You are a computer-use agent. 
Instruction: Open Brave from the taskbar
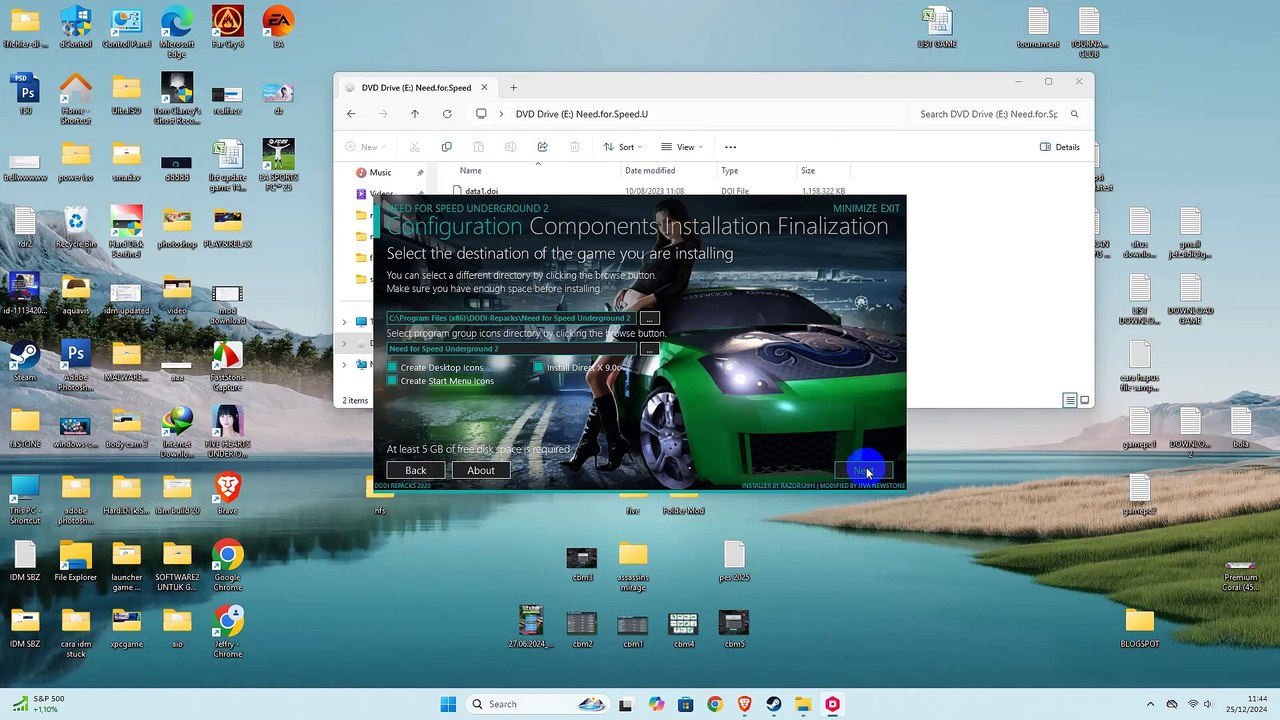[x=744, y=704]
